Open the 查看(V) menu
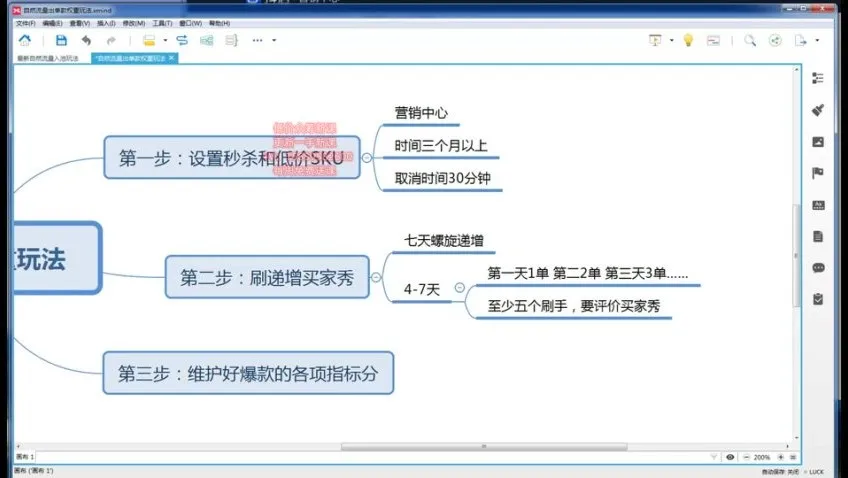The image size is (848, 478). click(x=80, y=23)
